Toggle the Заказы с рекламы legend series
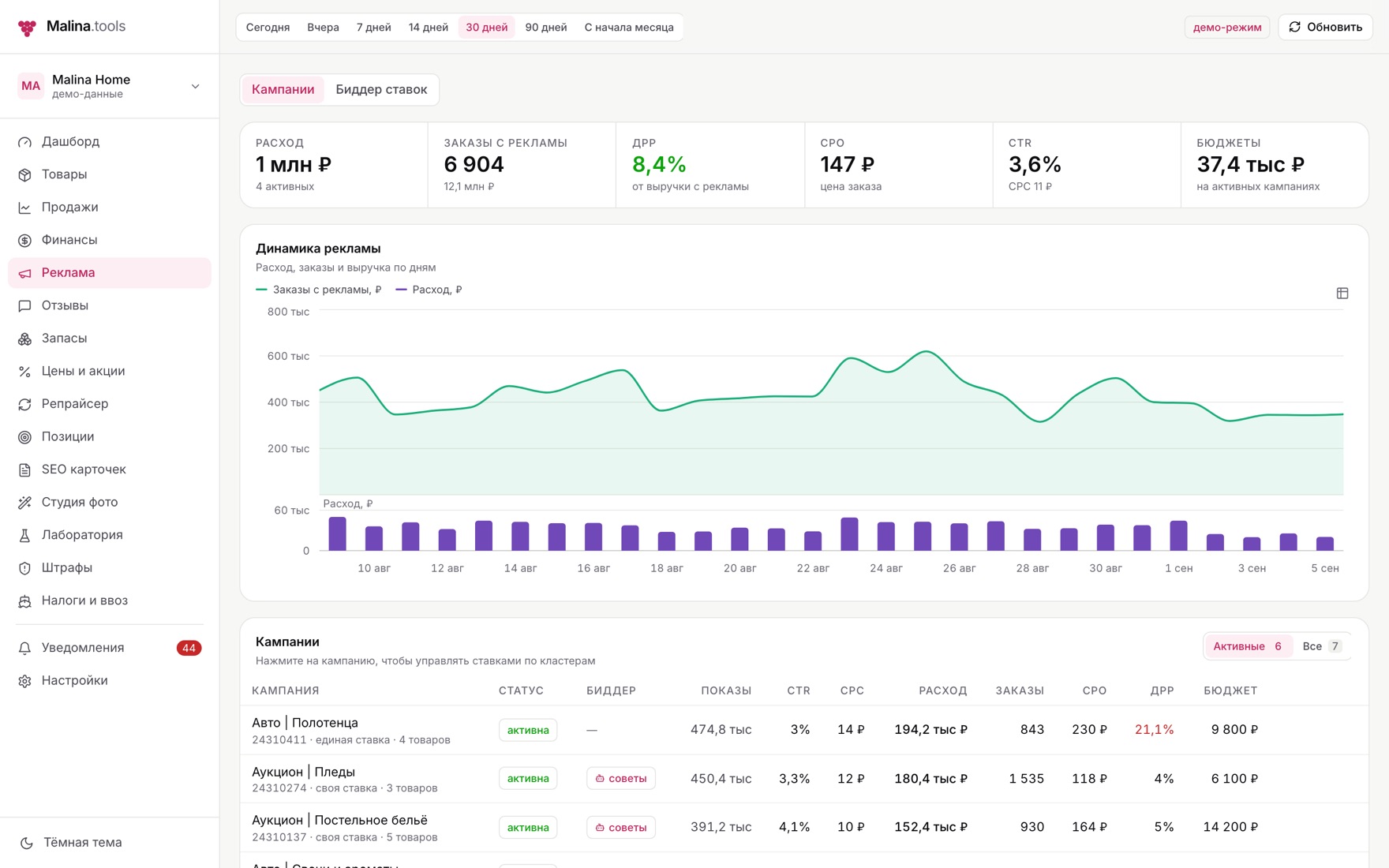This screenshot has width=1389, height=868. coord(319,290)
